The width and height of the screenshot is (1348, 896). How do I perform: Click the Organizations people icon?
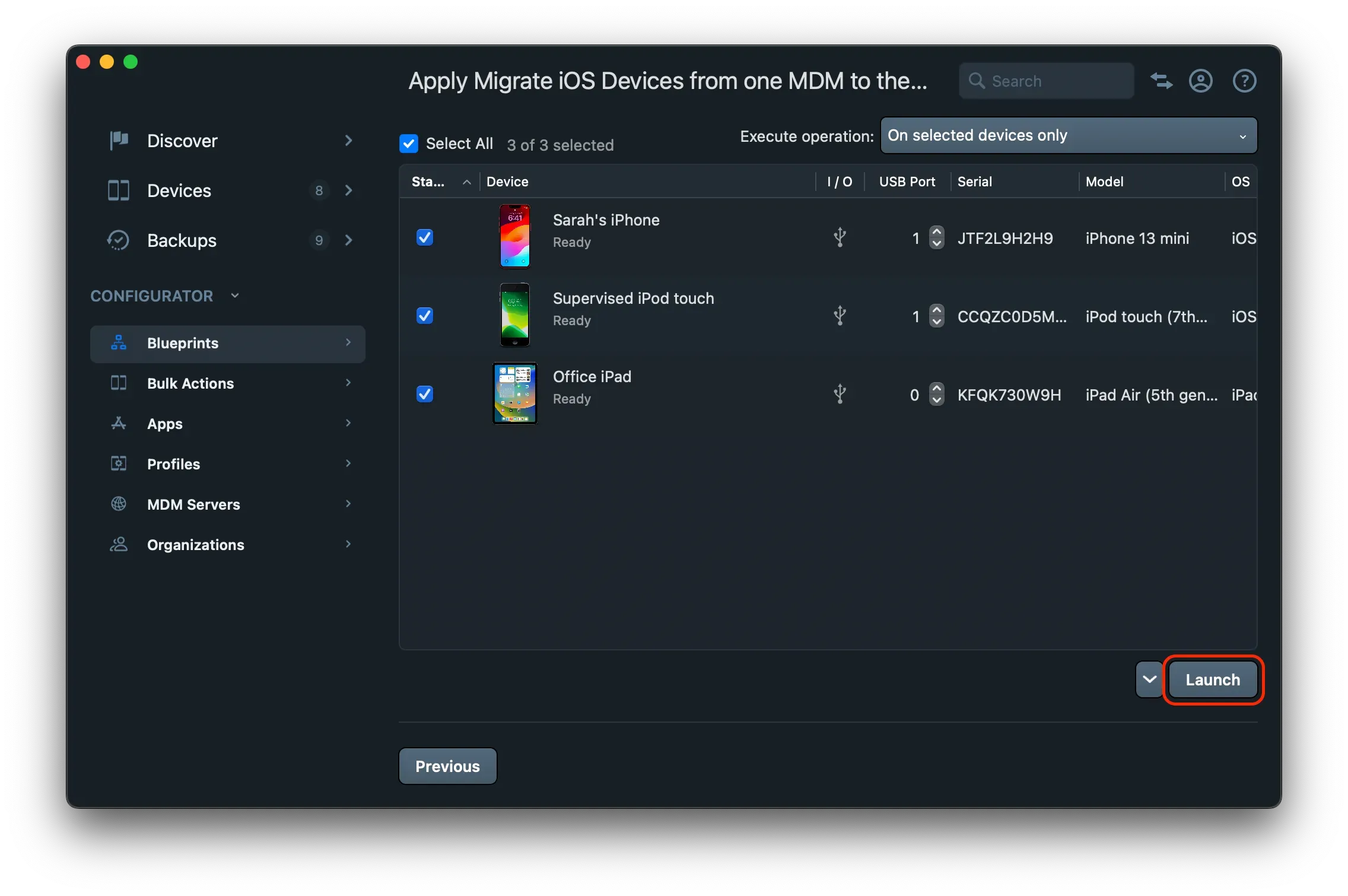(x=118, y=544)
